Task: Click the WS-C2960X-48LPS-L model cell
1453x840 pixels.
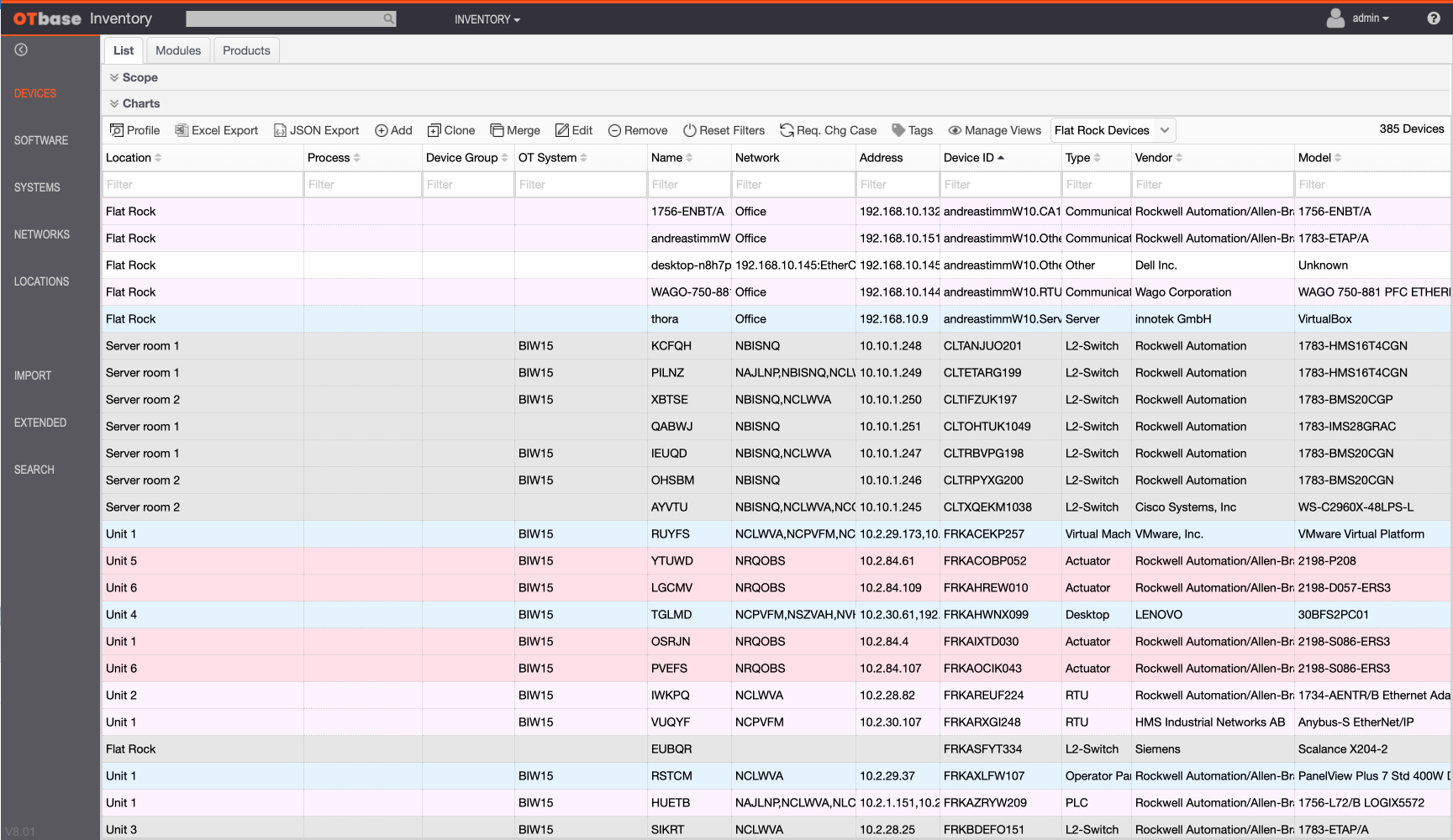Action: click(x=1373, y=507)
